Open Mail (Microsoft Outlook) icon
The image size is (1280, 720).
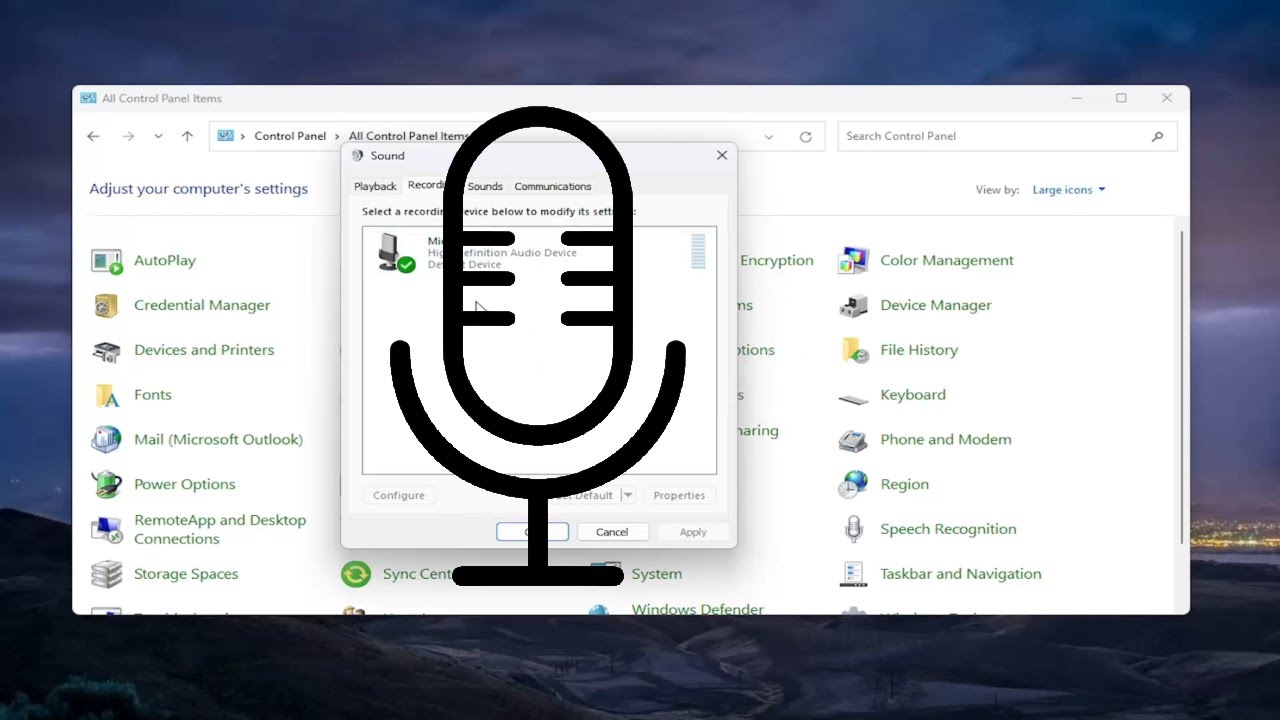[107, 440]
